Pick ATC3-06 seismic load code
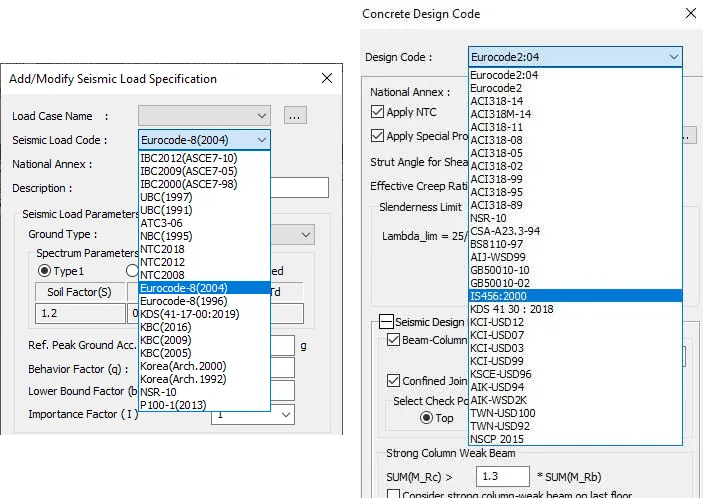 pyautogui.click(x=204, y=223)
